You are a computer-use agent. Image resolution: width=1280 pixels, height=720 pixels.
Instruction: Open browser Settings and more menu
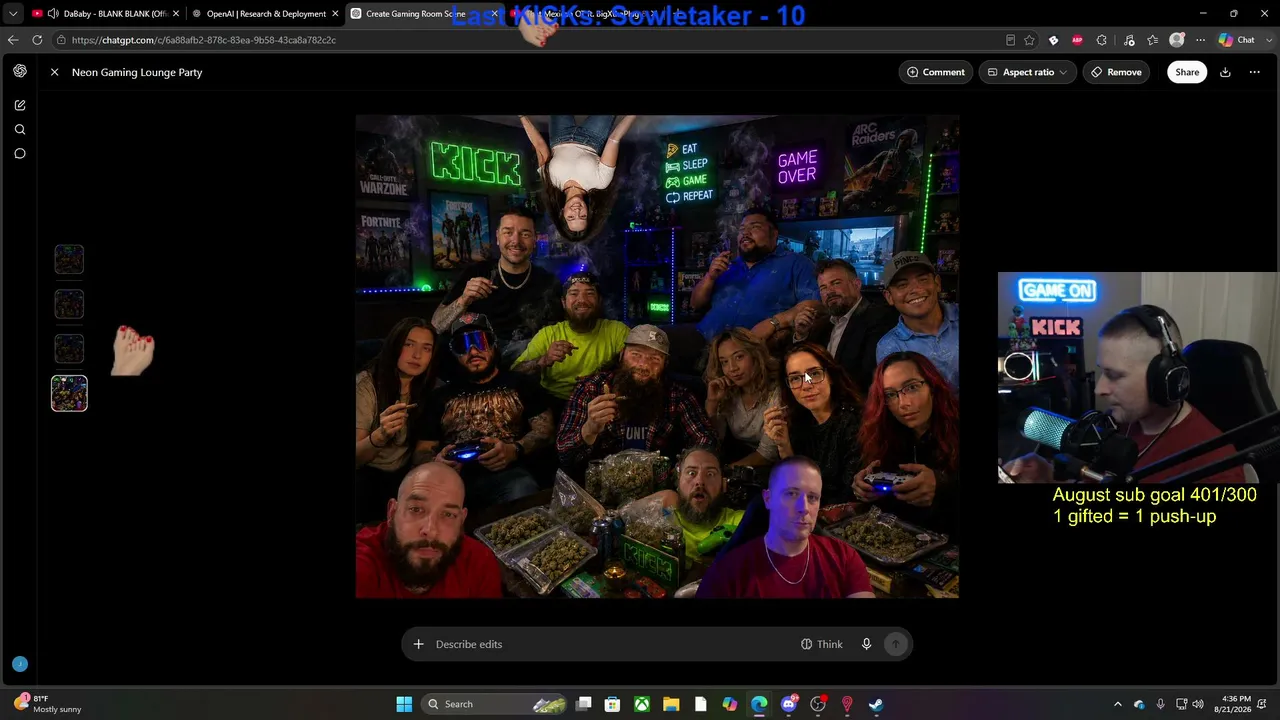point(1200,40)
